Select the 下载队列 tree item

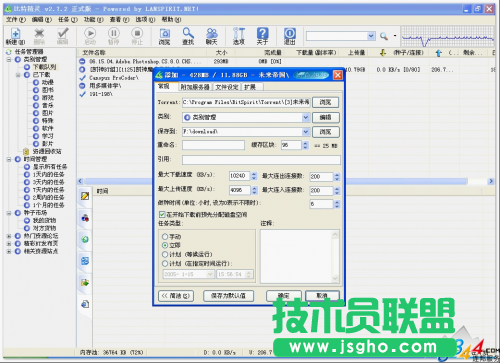[44, 67]
